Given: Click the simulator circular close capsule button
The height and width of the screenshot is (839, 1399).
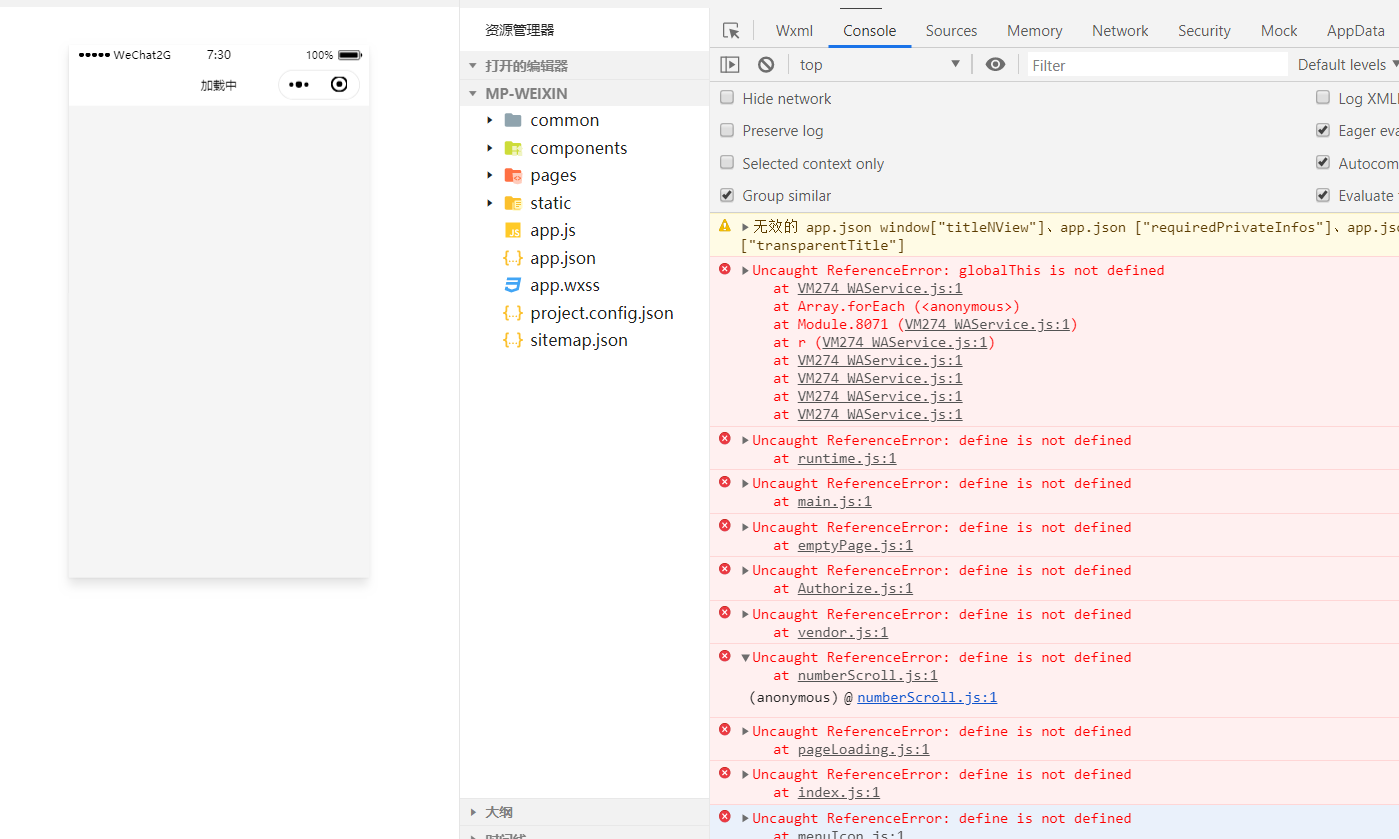Looking at the screenshot, I should coord(339,85).
